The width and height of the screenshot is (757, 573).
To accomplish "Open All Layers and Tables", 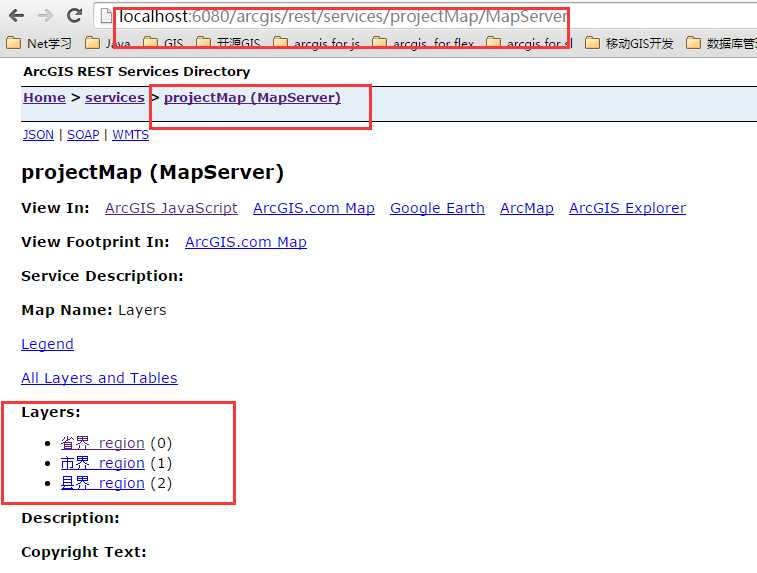I will (x=99, y=378).
